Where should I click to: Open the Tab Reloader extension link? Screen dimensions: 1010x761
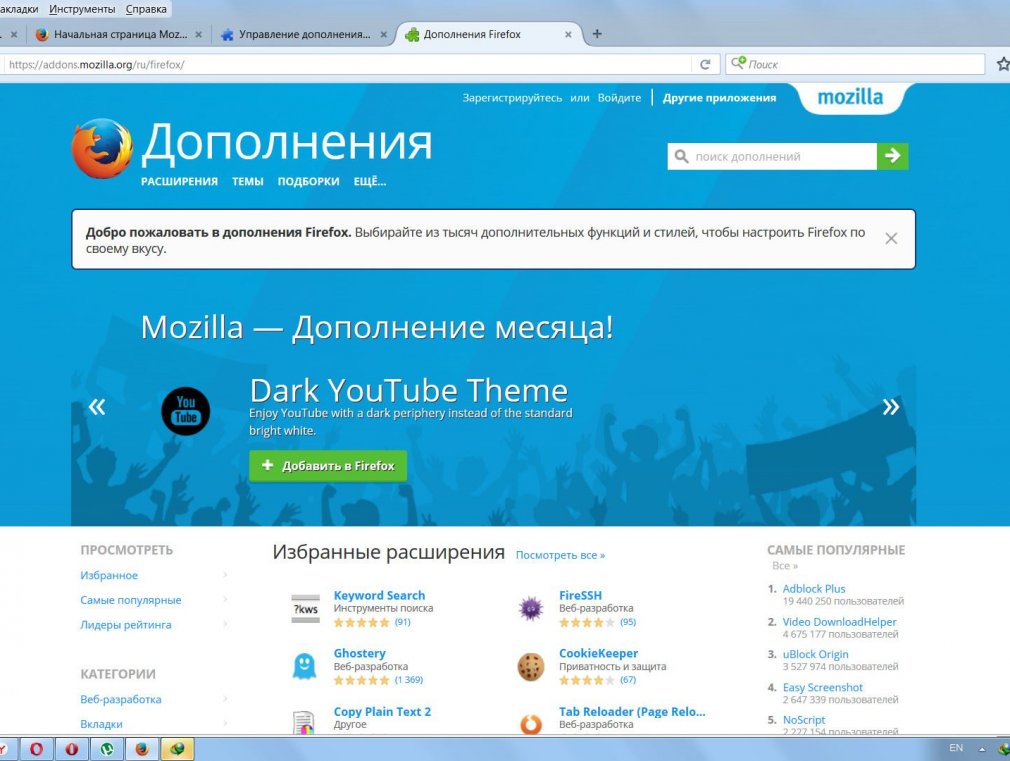[632, 711]
